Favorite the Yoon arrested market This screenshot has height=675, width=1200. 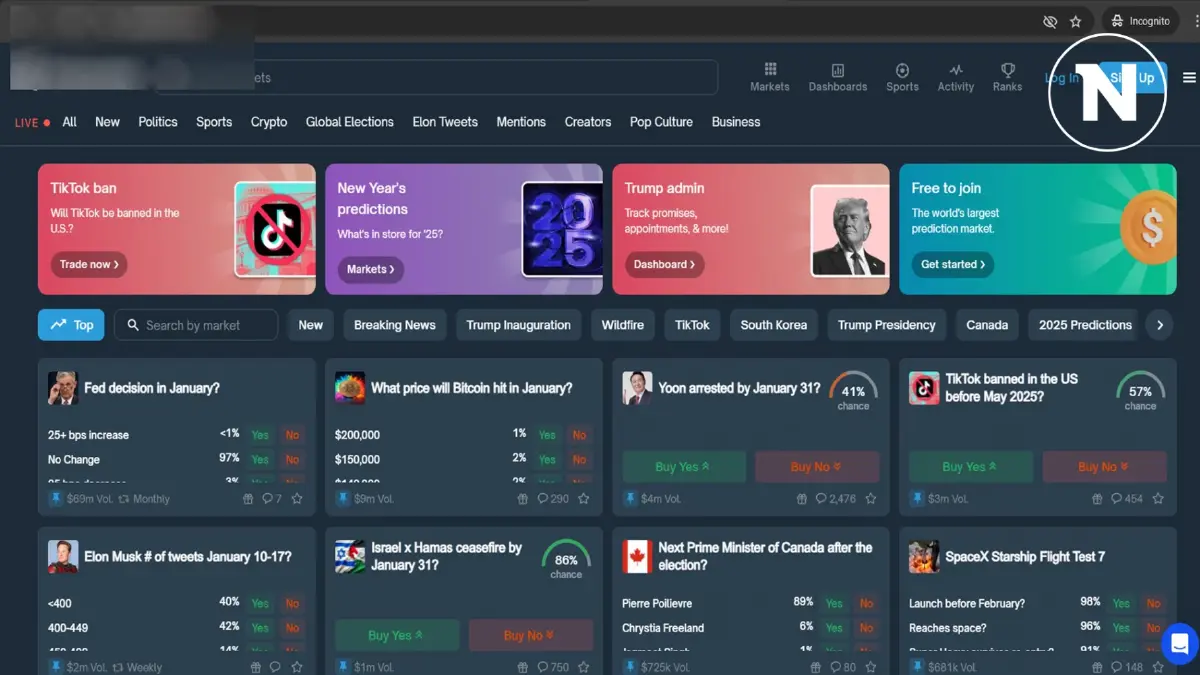point(871,498)
